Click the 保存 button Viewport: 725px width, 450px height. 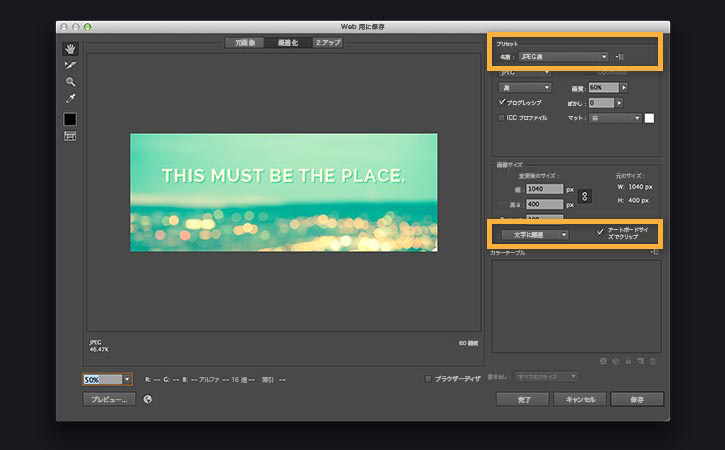click(637, 399)
